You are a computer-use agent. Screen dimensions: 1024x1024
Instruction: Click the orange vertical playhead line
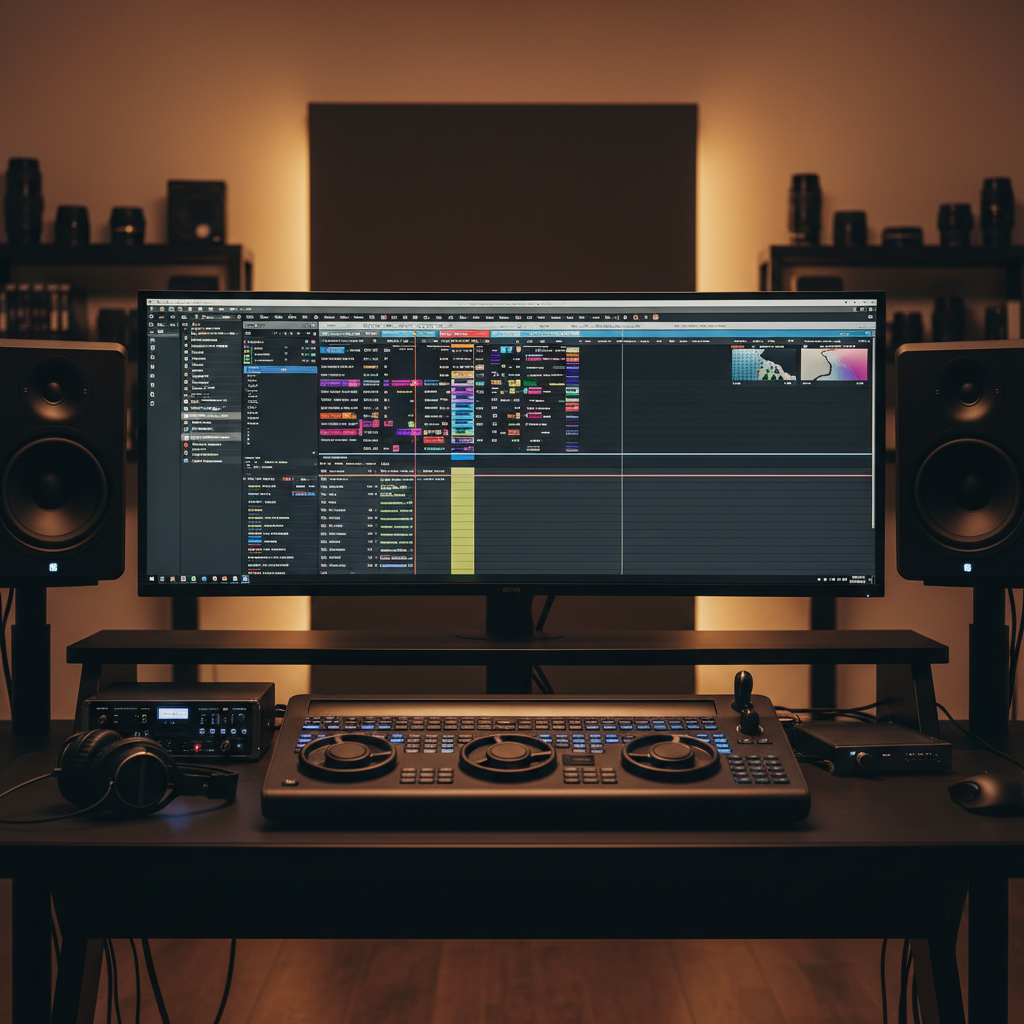(415, 452)
